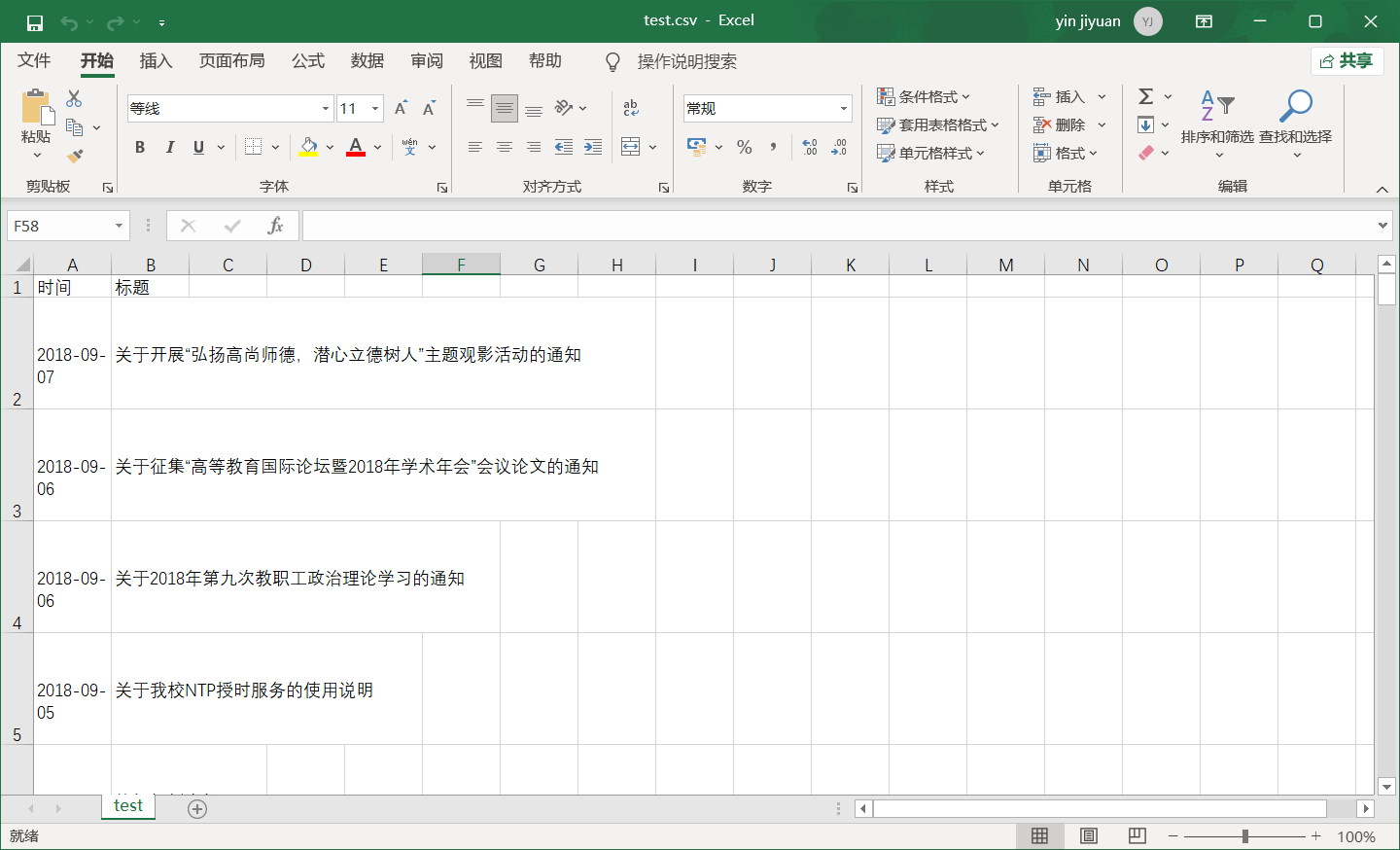Apply percent style format
The width and height of the screenshot is (1400, 850).
click(745, 147)
